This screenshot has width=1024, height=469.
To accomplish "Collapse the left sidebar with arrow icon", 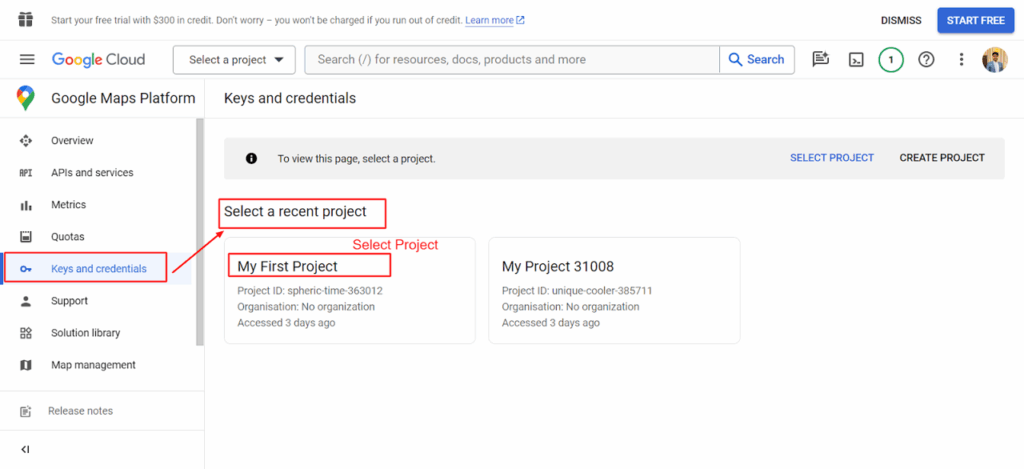I will pyautogui.click(x=26, y=449).
